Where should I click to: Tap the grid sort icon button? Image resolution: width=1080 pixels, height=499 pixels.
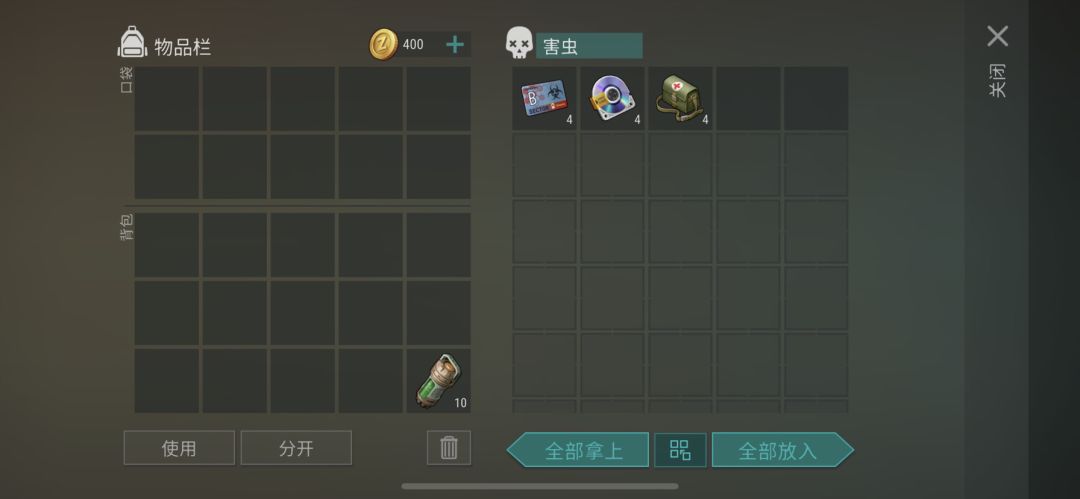[680, 450]
